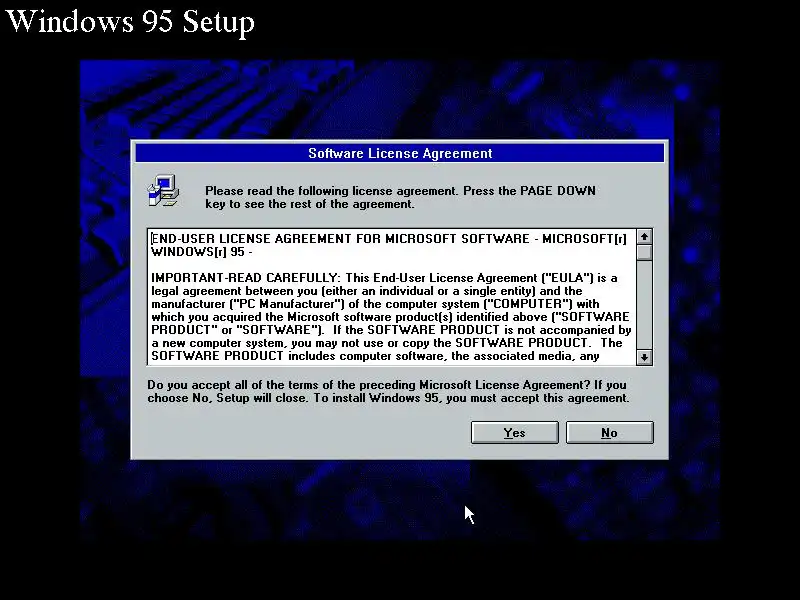Image resolution: width=800 pixels, height=600 pixels.
Task: Click the line starting 'which you acquired the Microsoft software'
Action: point(390,317)
